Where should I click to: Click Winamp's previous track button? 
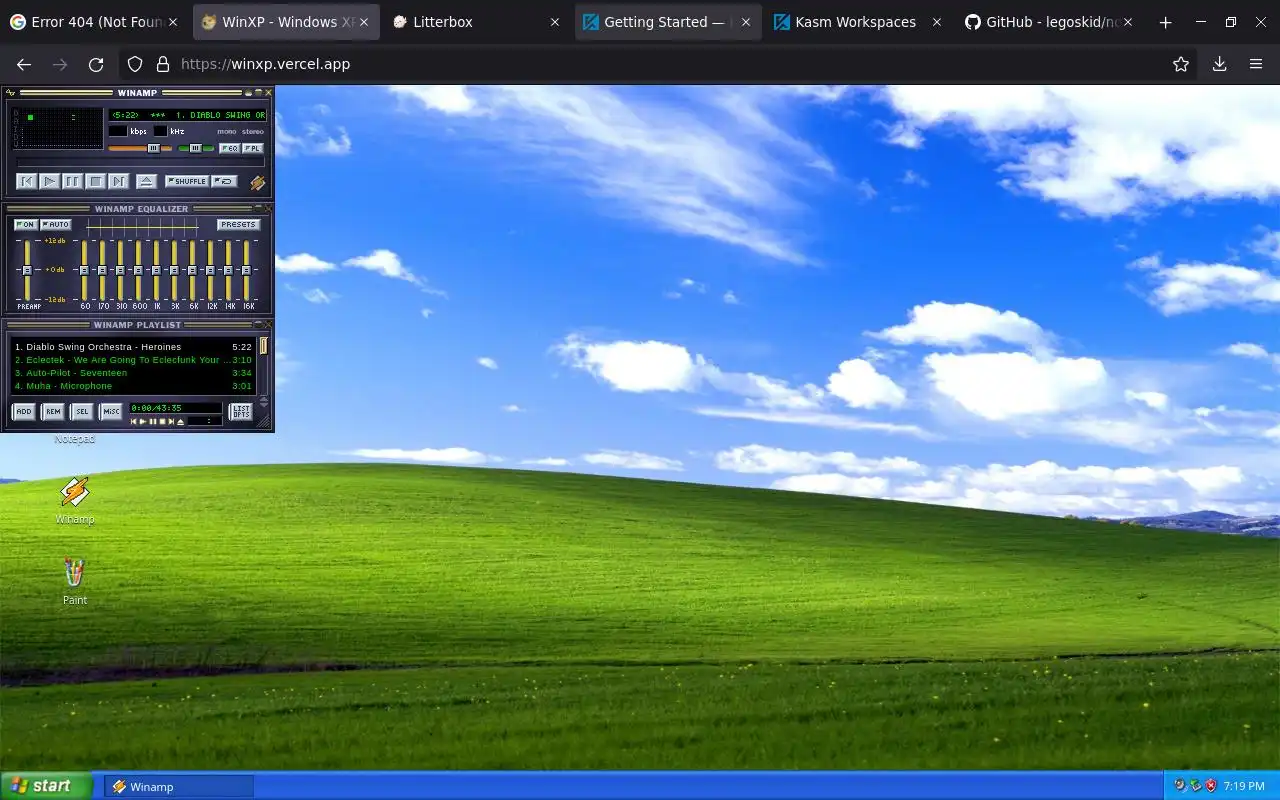click(x=27, y=181)
